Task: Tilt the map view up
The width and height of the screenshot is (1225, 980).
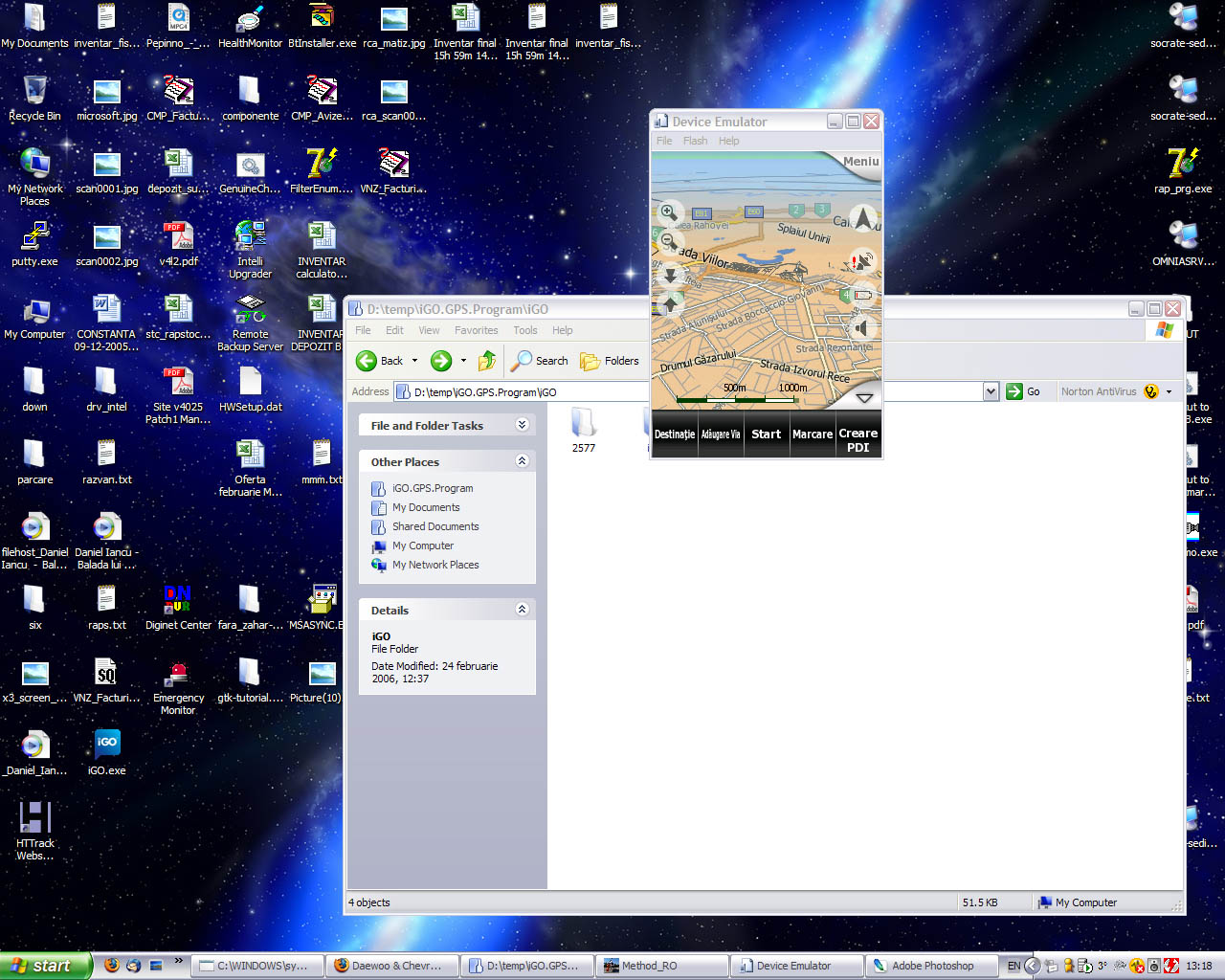Action: pyautogui.click(x=670, y=302)
